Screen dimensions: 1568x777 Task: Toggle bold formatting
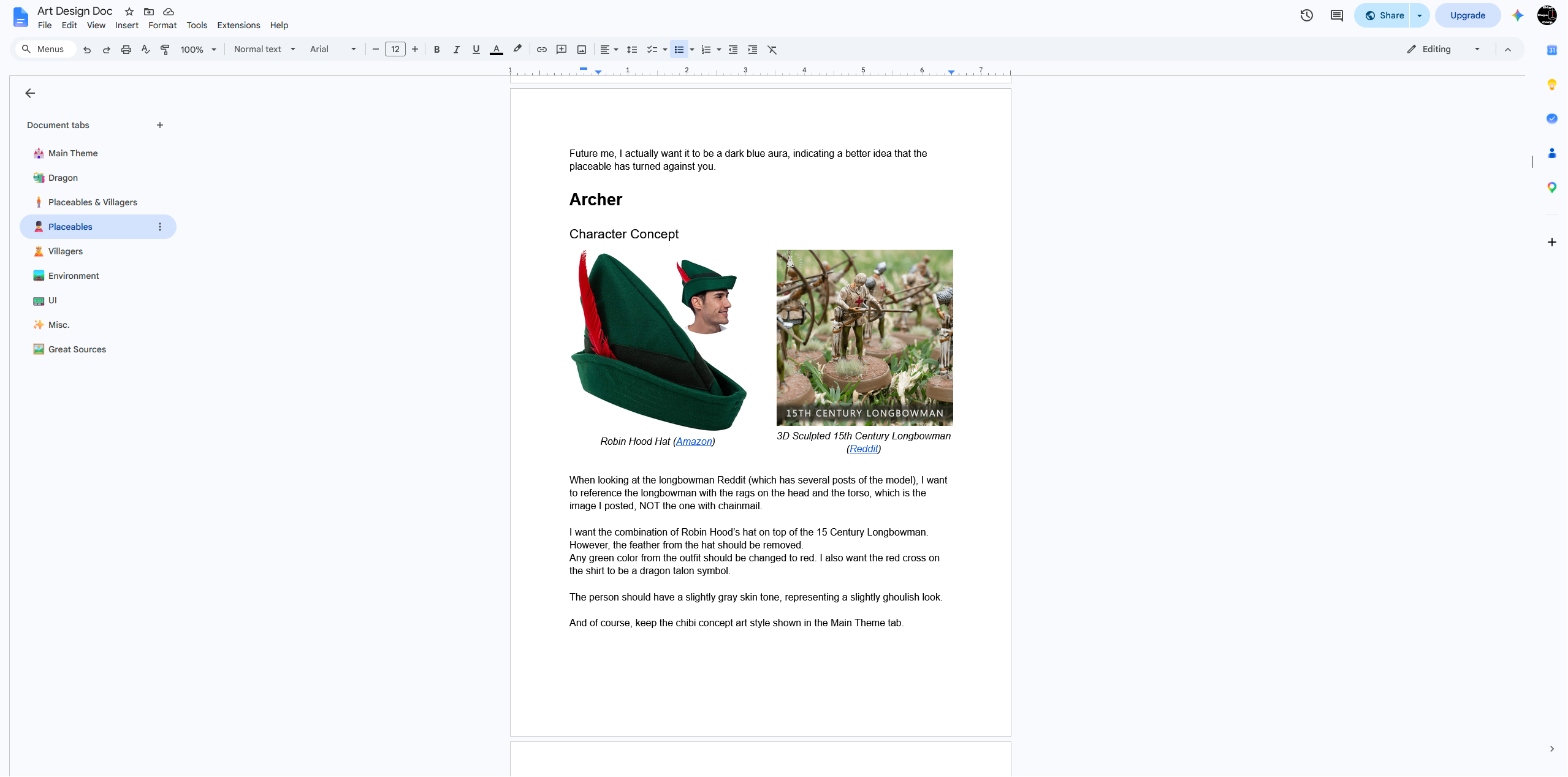click(436, 50)
